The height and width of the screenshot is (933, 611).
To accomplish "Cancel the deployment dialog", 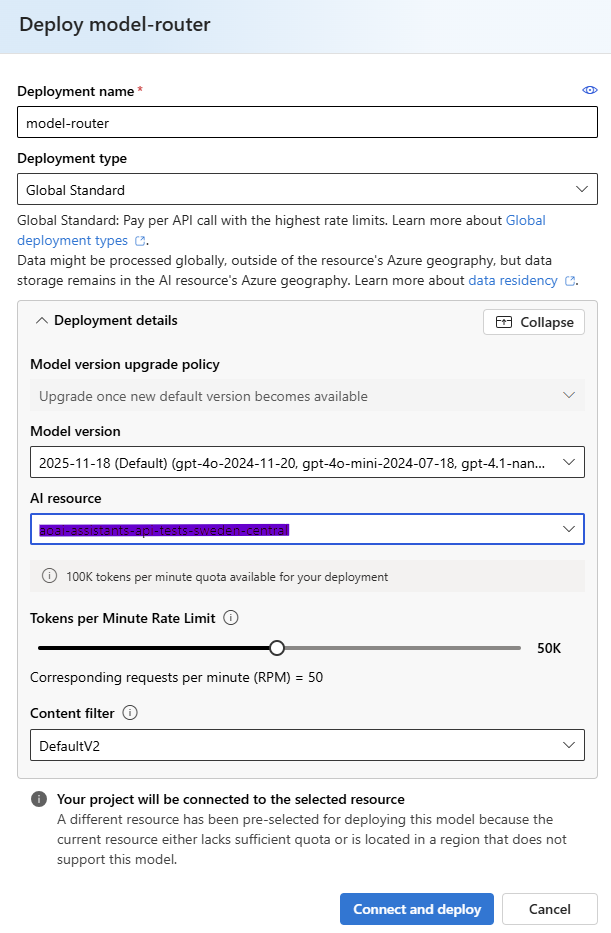I will coord(550,909).
